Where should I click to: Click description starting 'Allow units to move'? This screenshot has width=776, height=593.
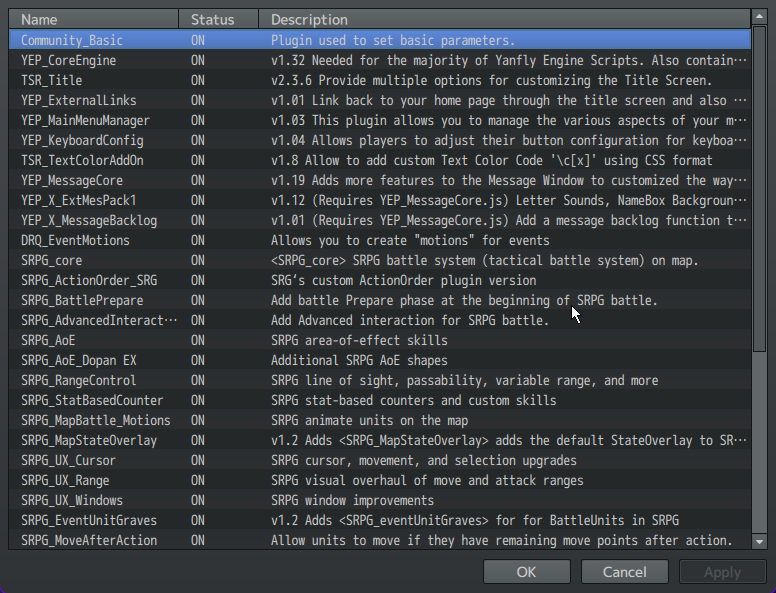(502, 541)
